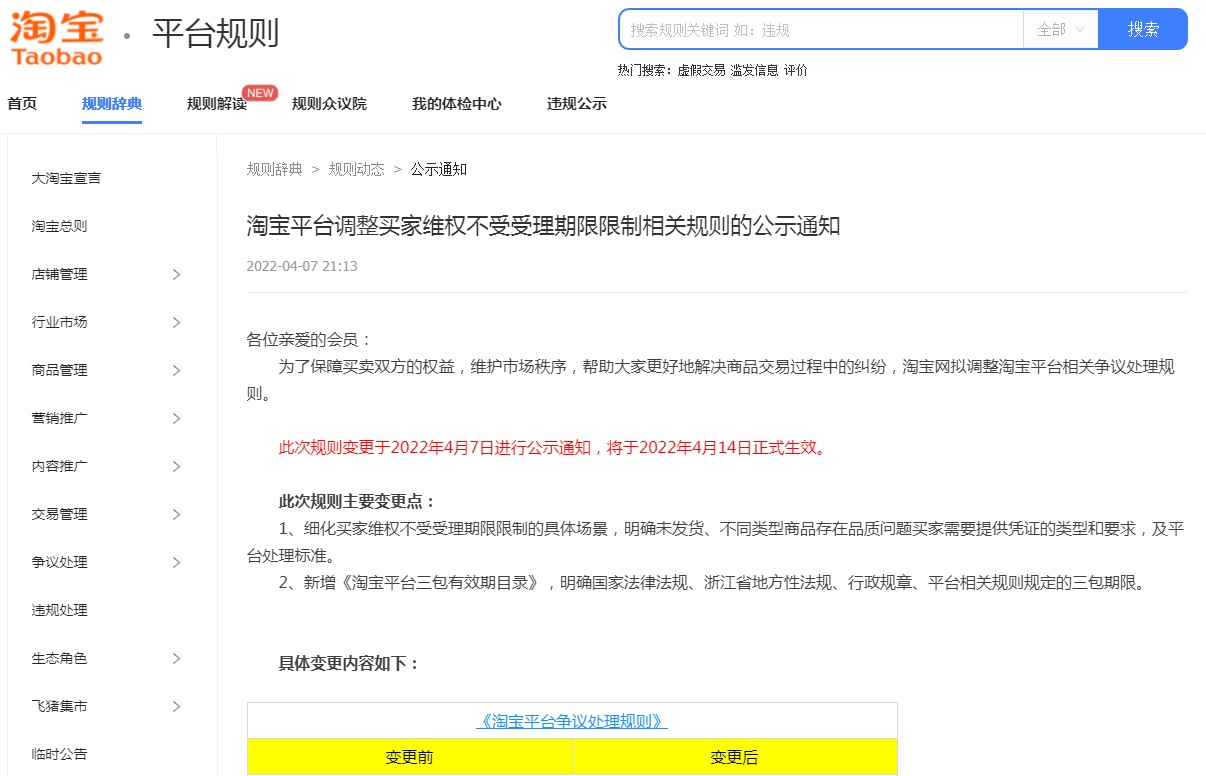
Task: Click the NEW badge on 规则解读
Action: tap(260, 93)
